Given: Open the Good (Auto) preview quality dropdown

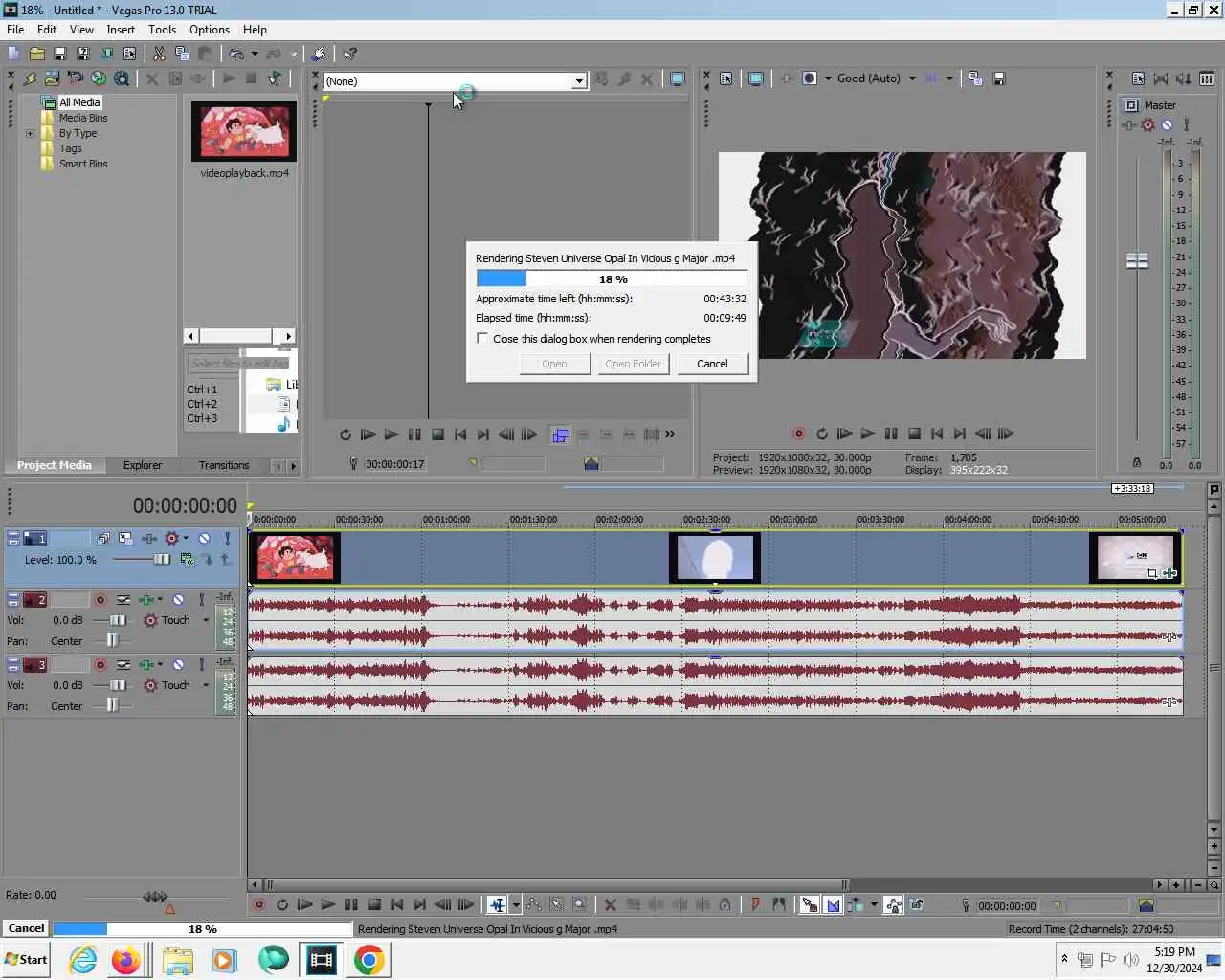Looking at the screenshot, I should pos(912,78).
